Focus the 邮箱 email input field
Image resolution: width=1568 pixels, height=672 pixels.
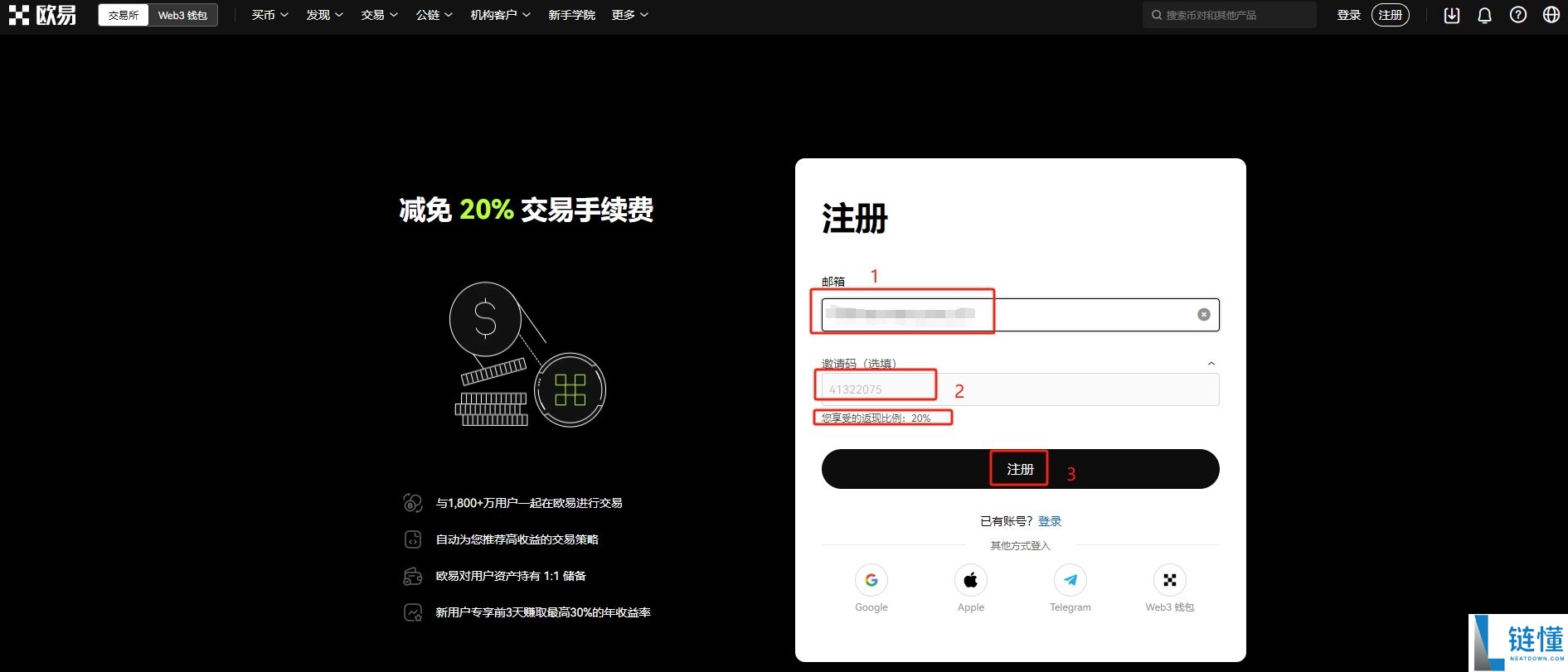pos(1020,315)
